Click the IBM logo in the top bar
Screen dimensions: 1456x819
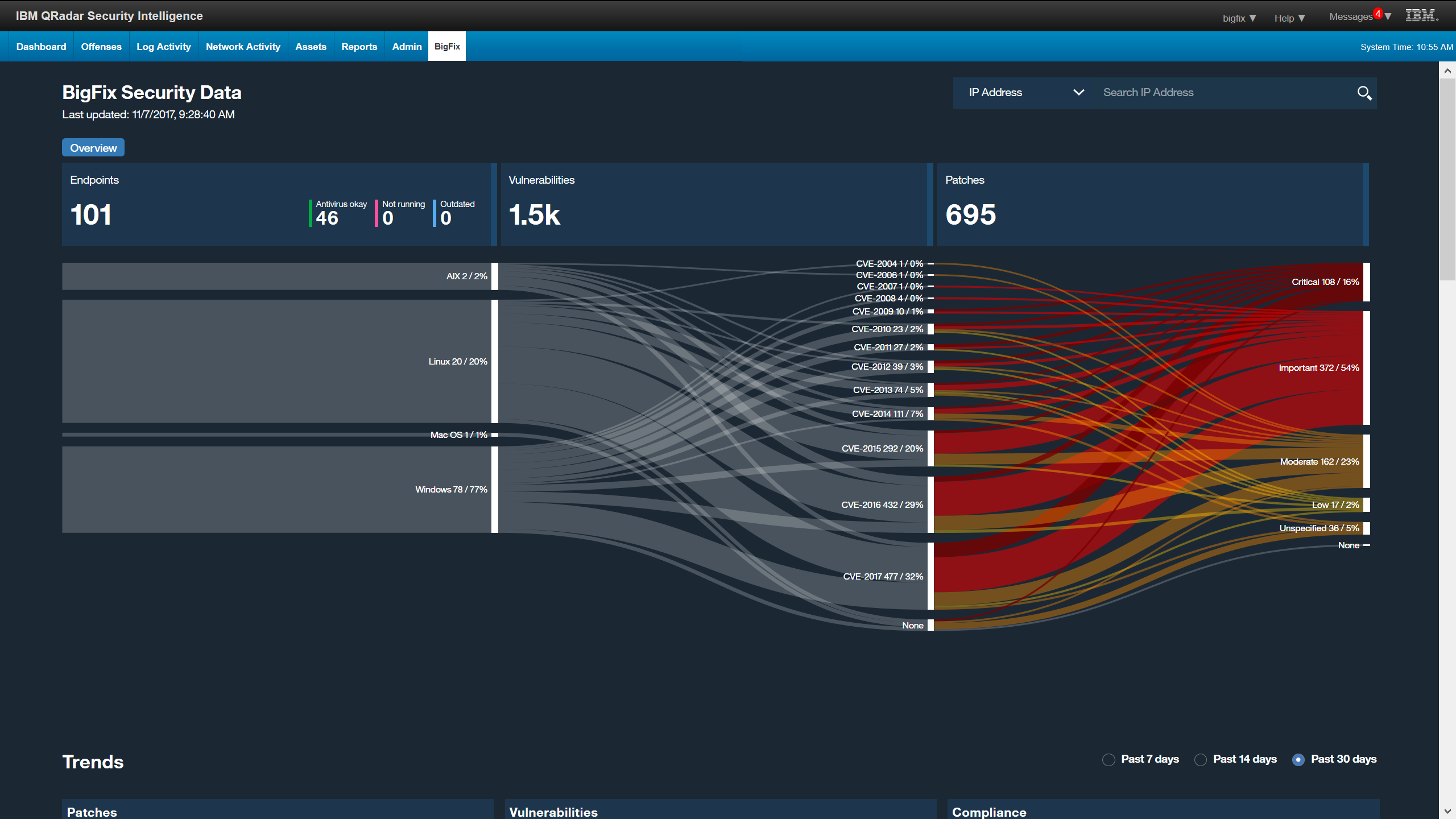tap(1421, 15)
